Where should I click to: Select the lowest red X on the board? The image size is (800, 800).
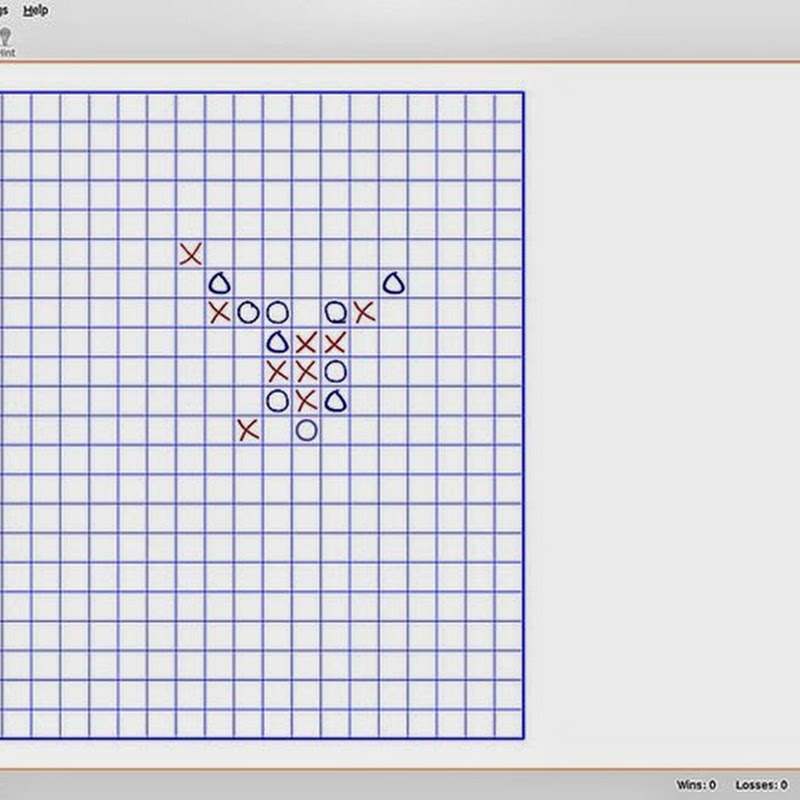point(248,430)
